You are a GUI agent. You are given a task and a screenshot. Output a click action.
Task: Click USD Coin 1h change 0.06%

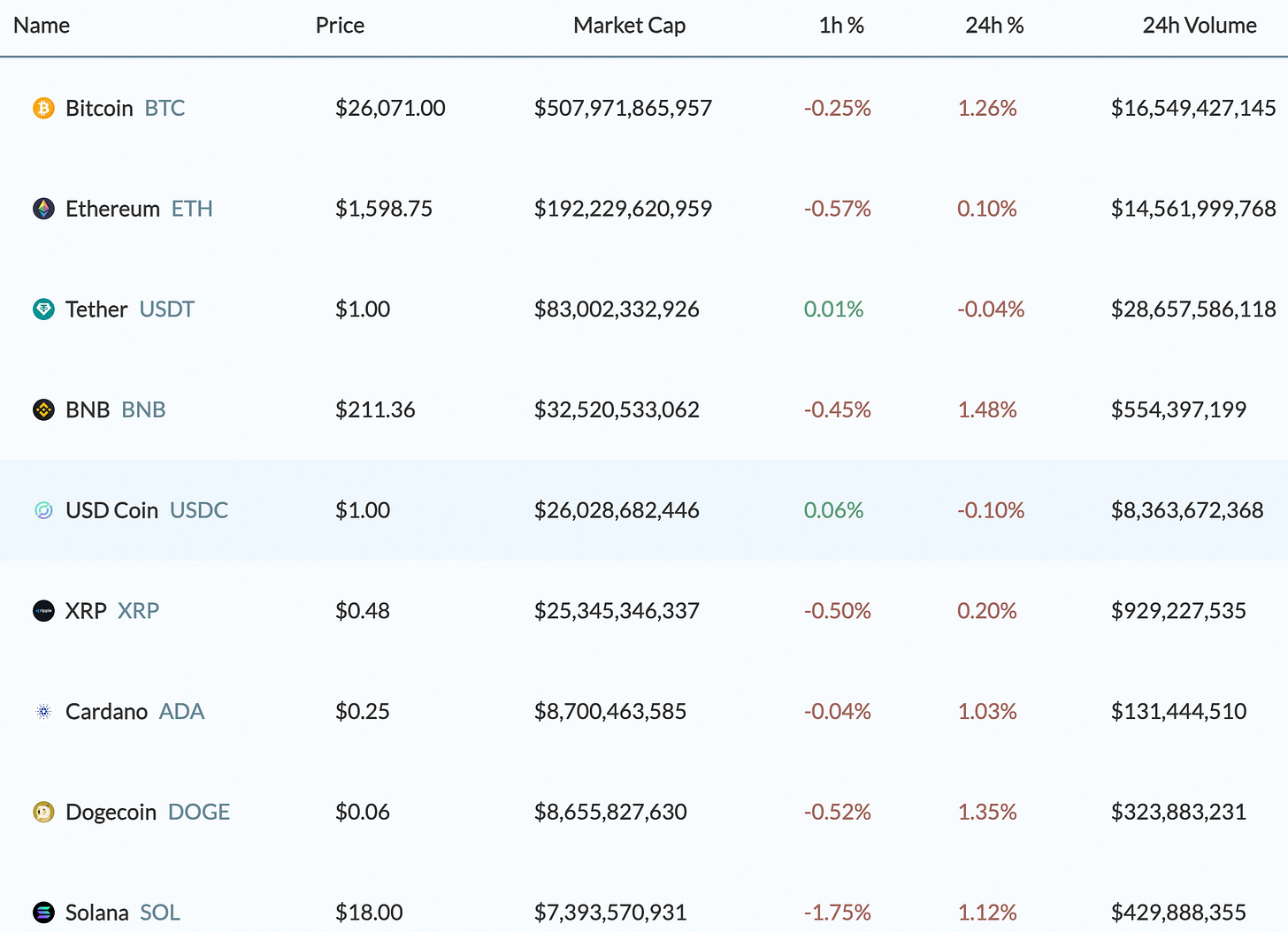click(x=833, y=510)
